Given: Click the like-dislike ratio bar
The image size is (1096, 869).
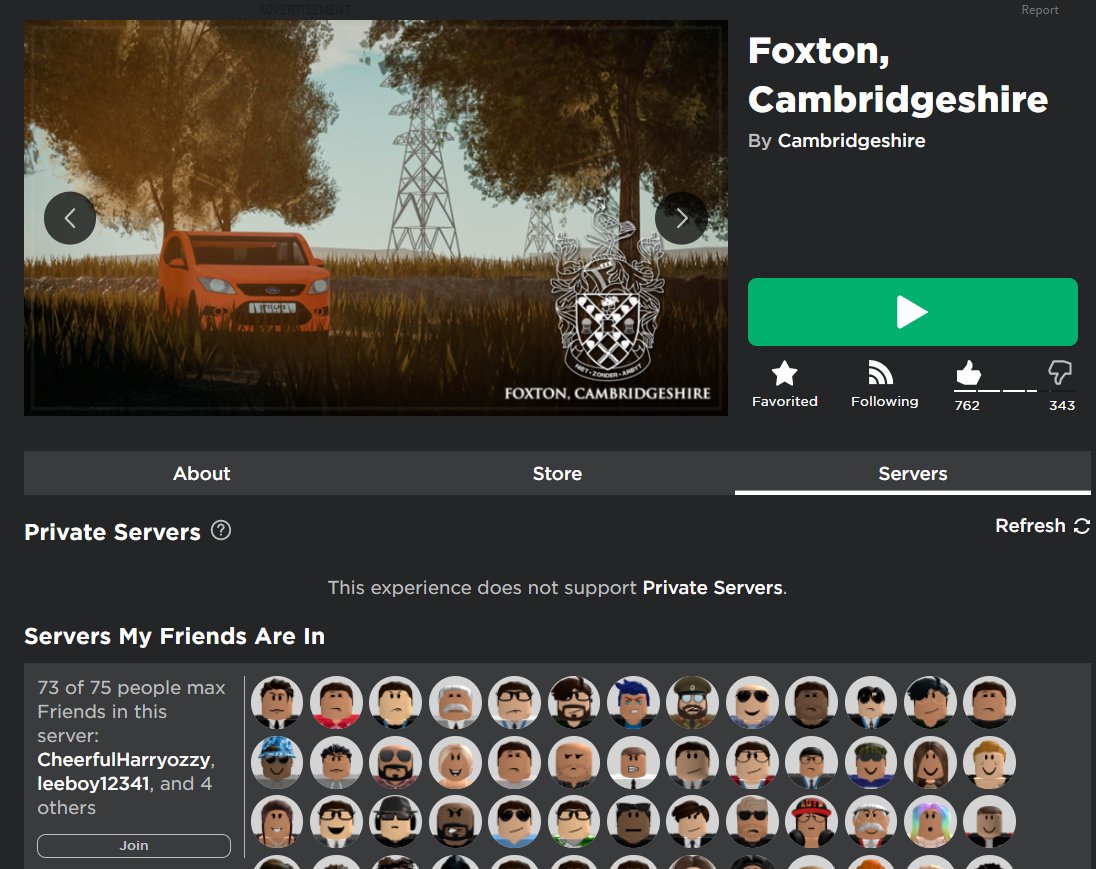Looking at the screenshot, I should (1014, 390).
